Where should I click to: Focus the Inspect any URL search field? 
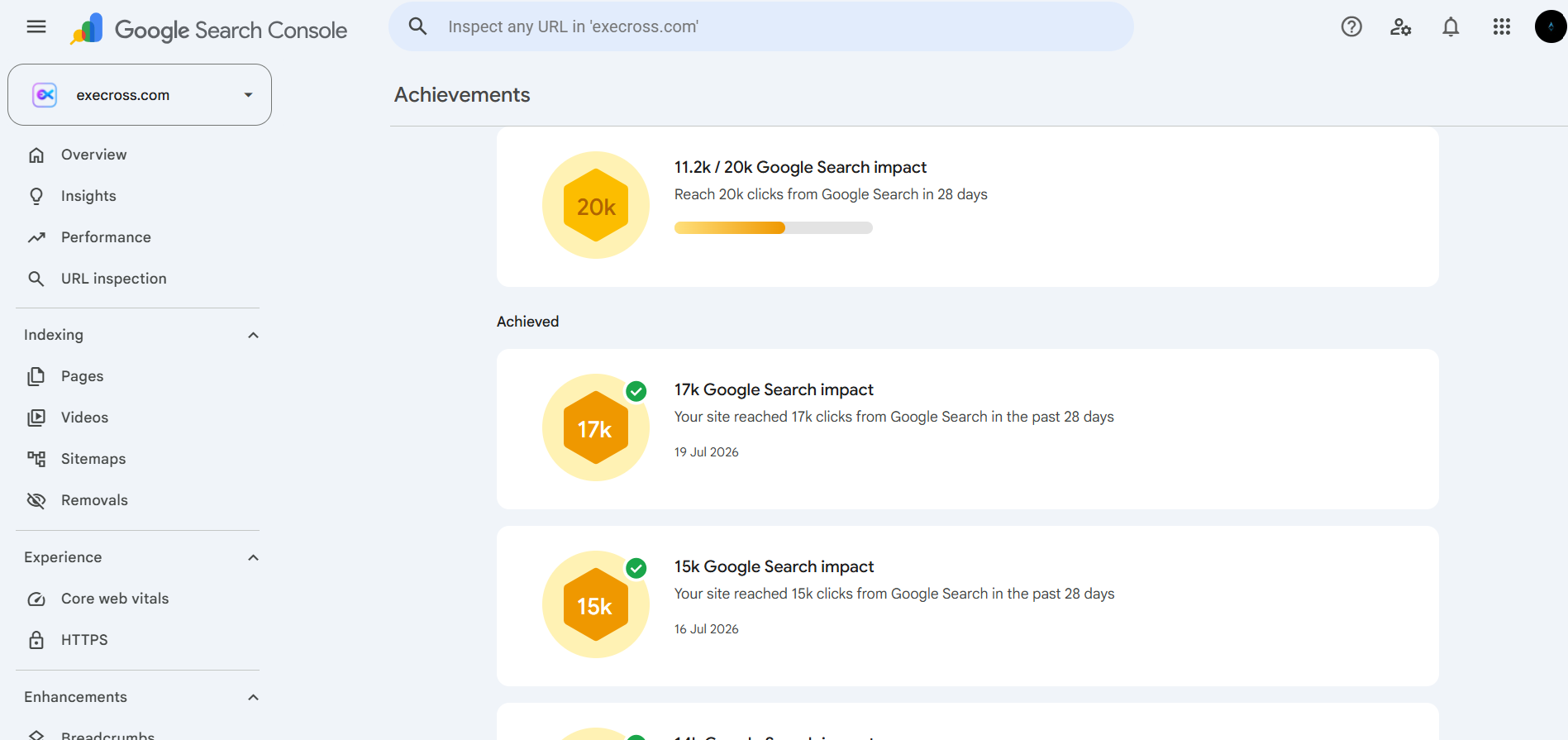[760, 26]
